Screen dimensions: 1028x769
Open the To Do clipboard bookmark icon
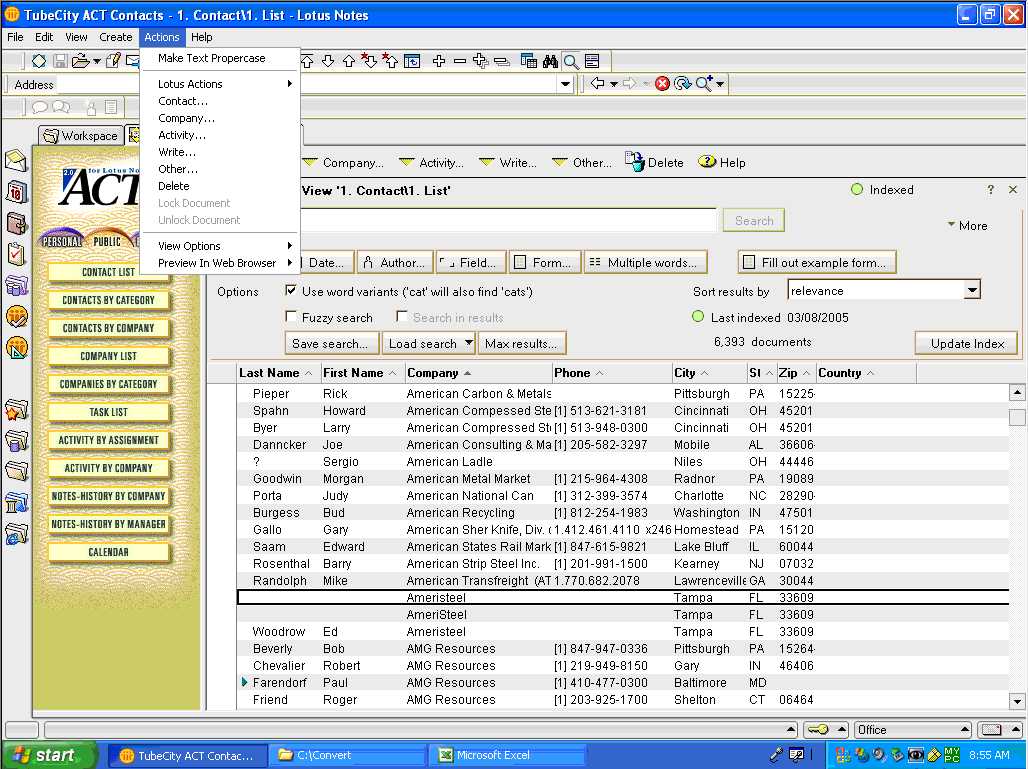point(16,254)
